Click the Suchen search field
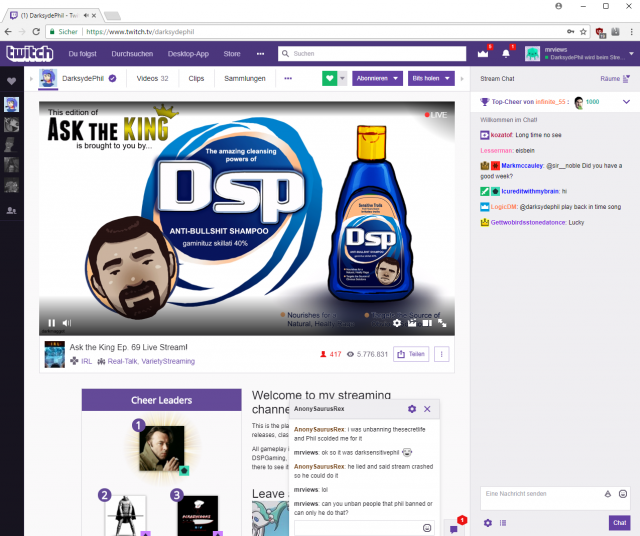 372,53
